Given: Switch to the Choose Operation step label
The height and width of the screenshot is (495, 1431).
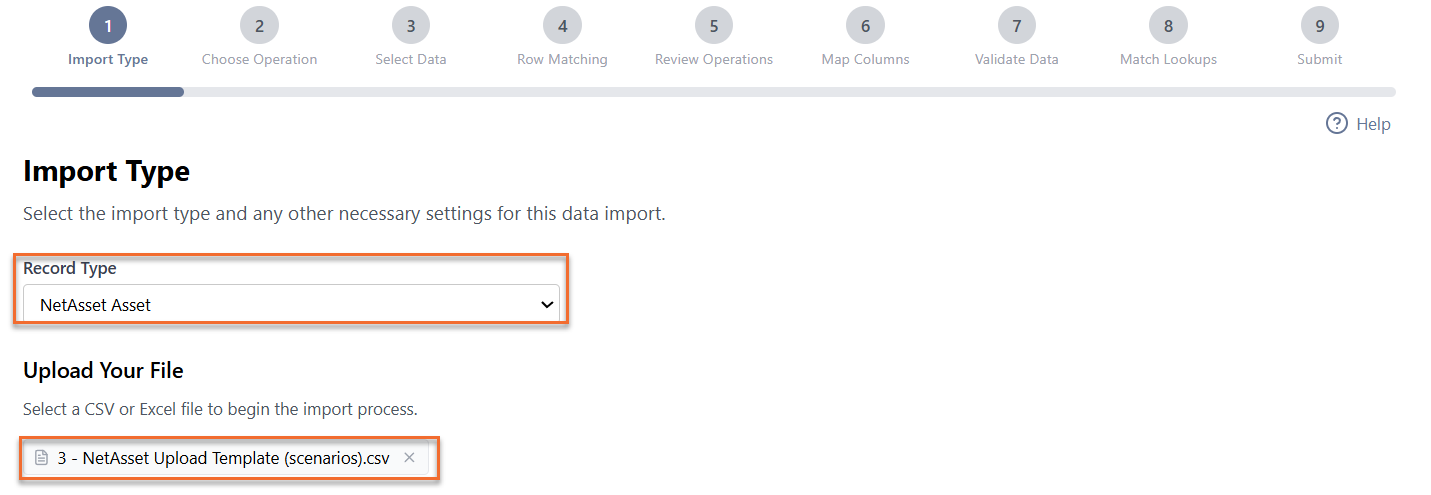Looking at the screenshot, I should 259,59.
